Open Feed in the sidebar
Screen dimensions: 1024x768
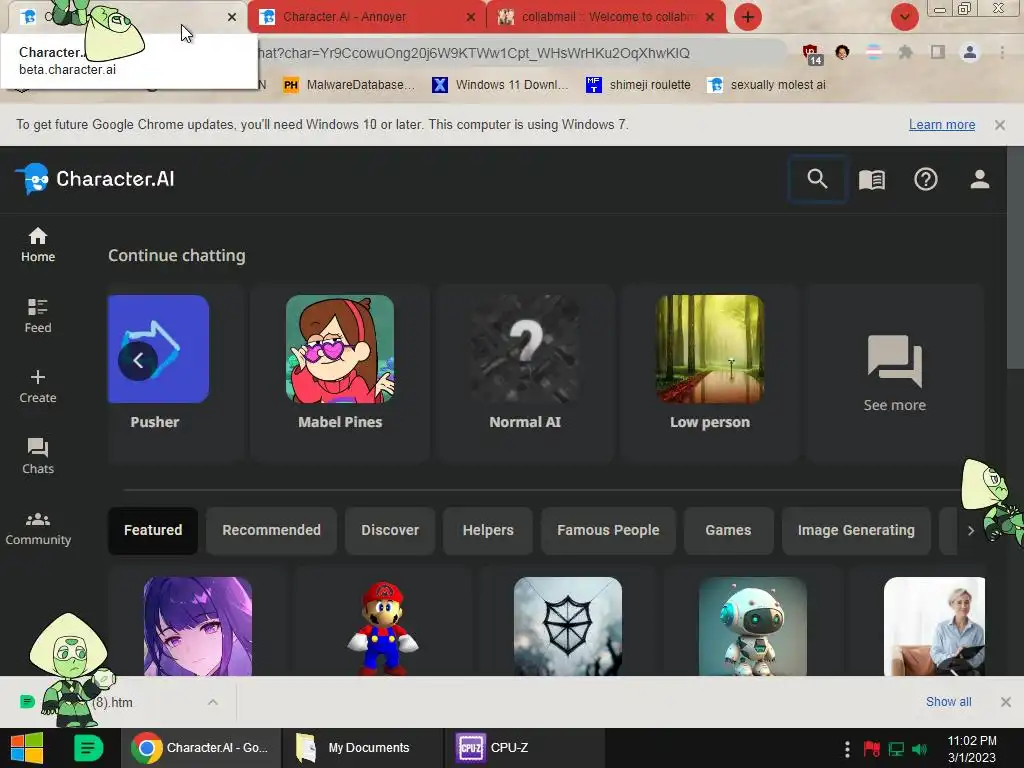38,316
